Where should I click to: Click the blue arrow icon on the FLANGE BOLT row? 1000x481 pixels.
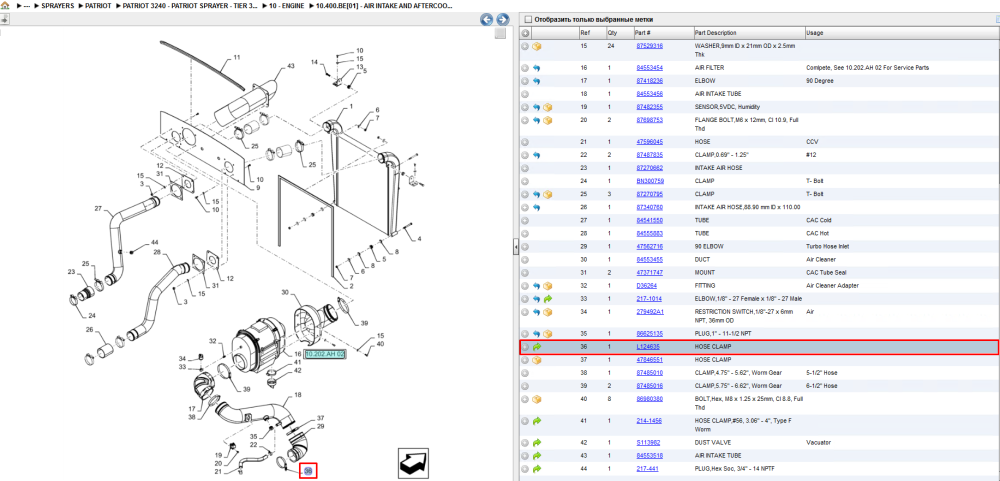point(536,120)
